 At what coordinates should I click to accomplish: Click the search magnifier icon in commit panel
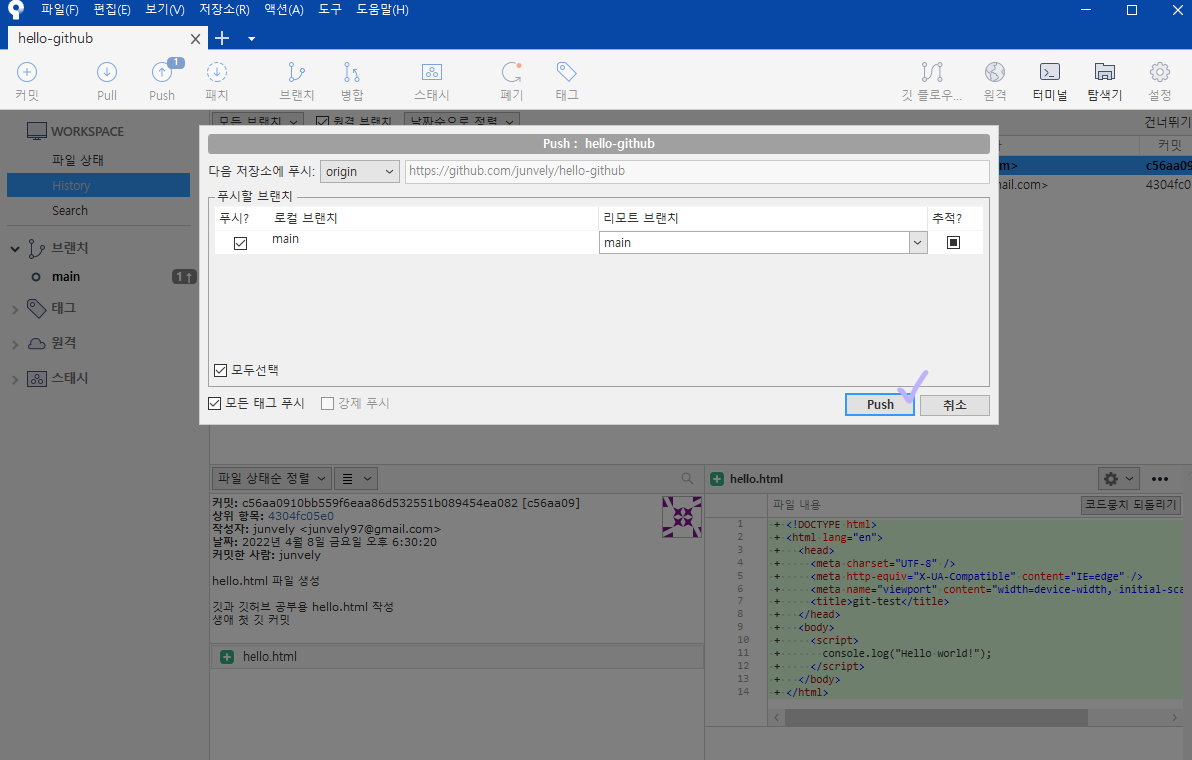pos(687,478)
